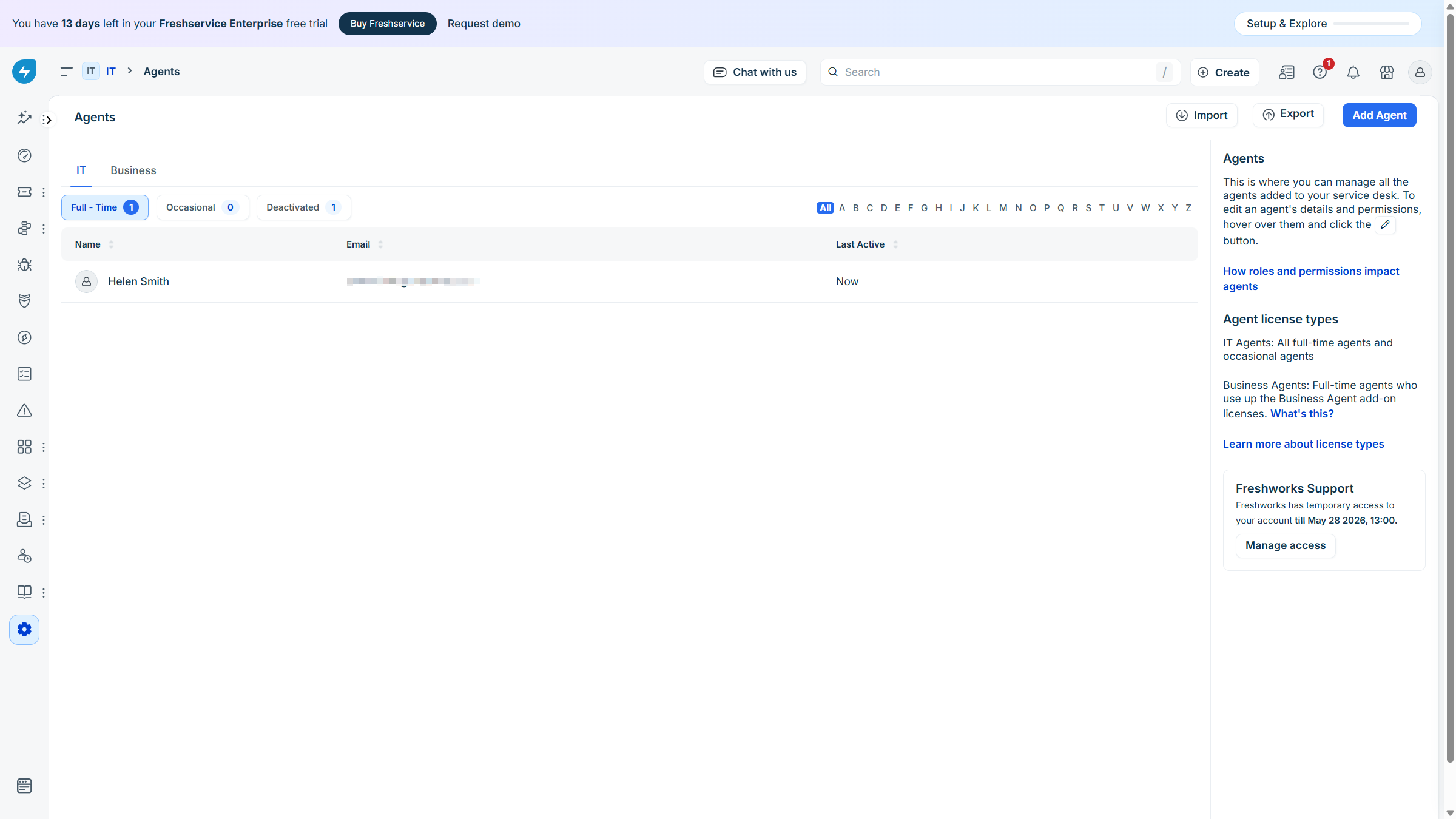Click the Import button
This screenshot has width=1456, height=819.
(1202, 115)
